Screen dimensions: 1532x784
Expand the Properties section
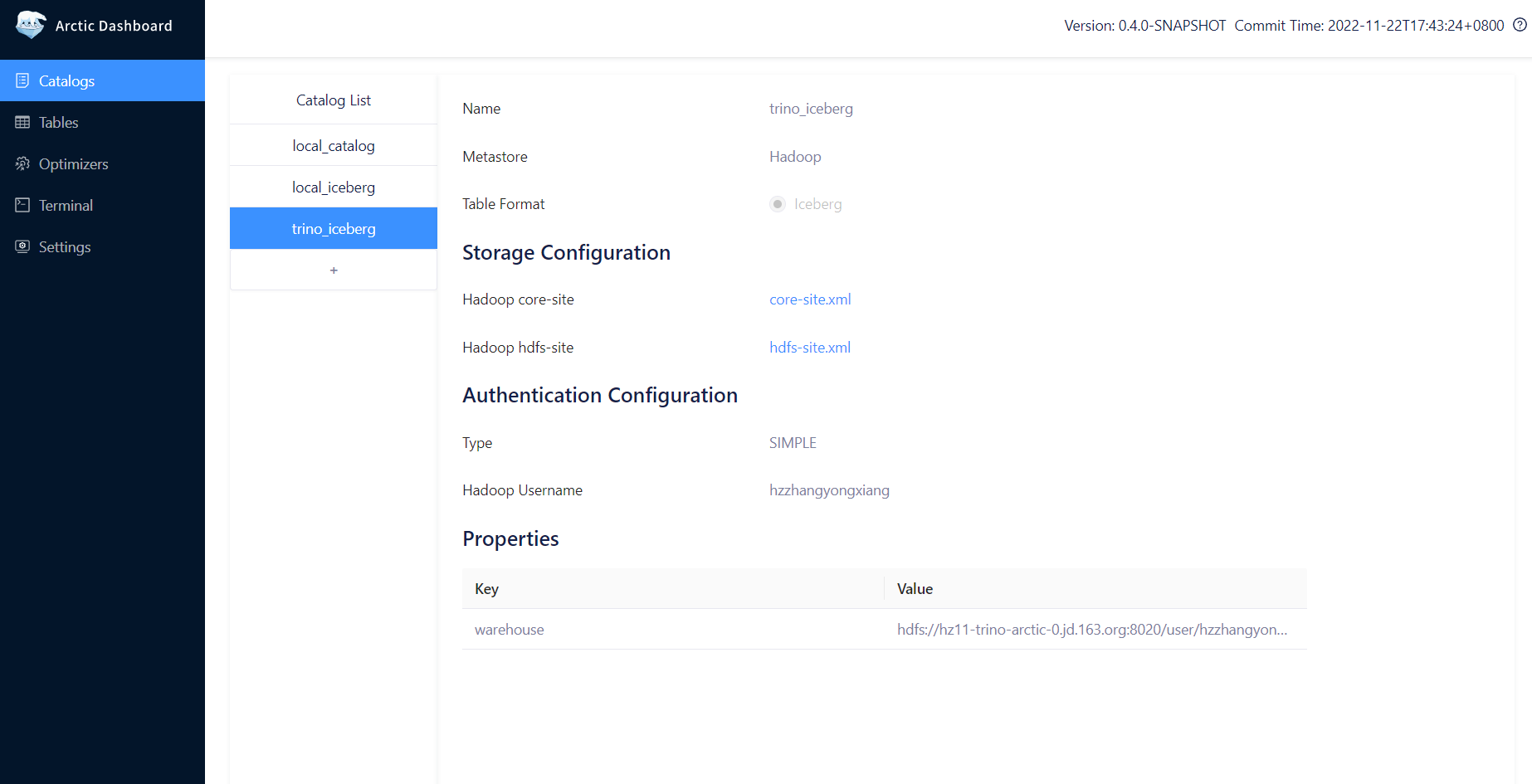510,538
